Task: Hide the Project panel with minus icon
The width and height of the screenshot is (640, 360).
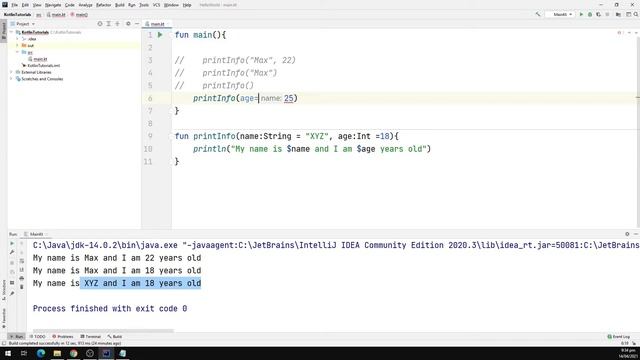Action: 137,24
